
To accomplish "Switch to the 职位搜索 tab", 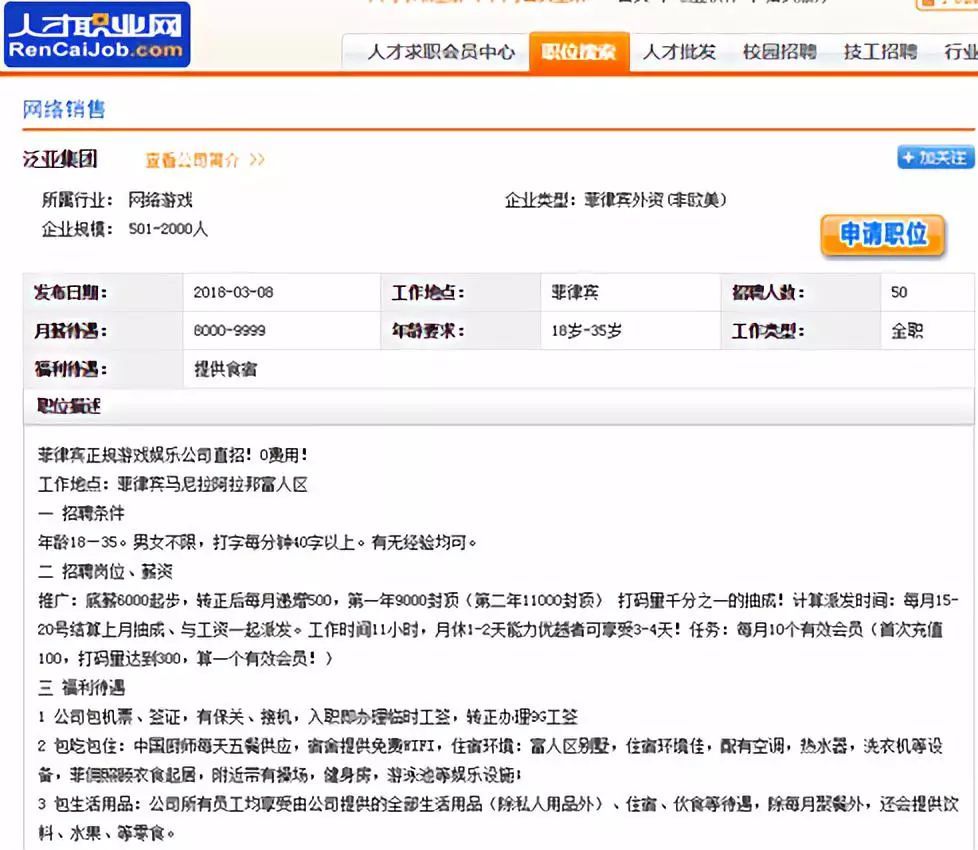I will click(581, 51).
